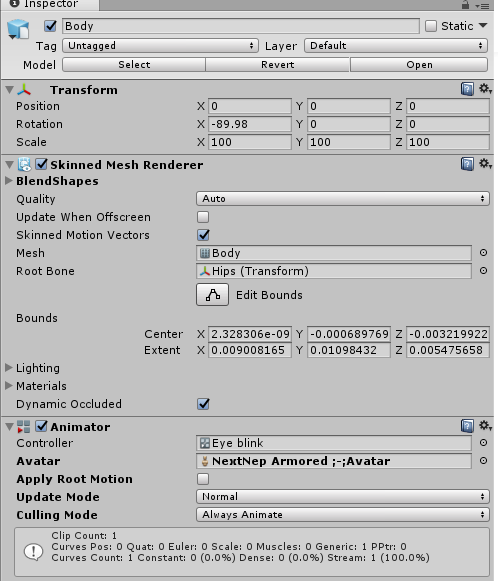Enable Update When Offscreen checkbox
This screenshot has height=581, width=498.
tap(203, 217)
